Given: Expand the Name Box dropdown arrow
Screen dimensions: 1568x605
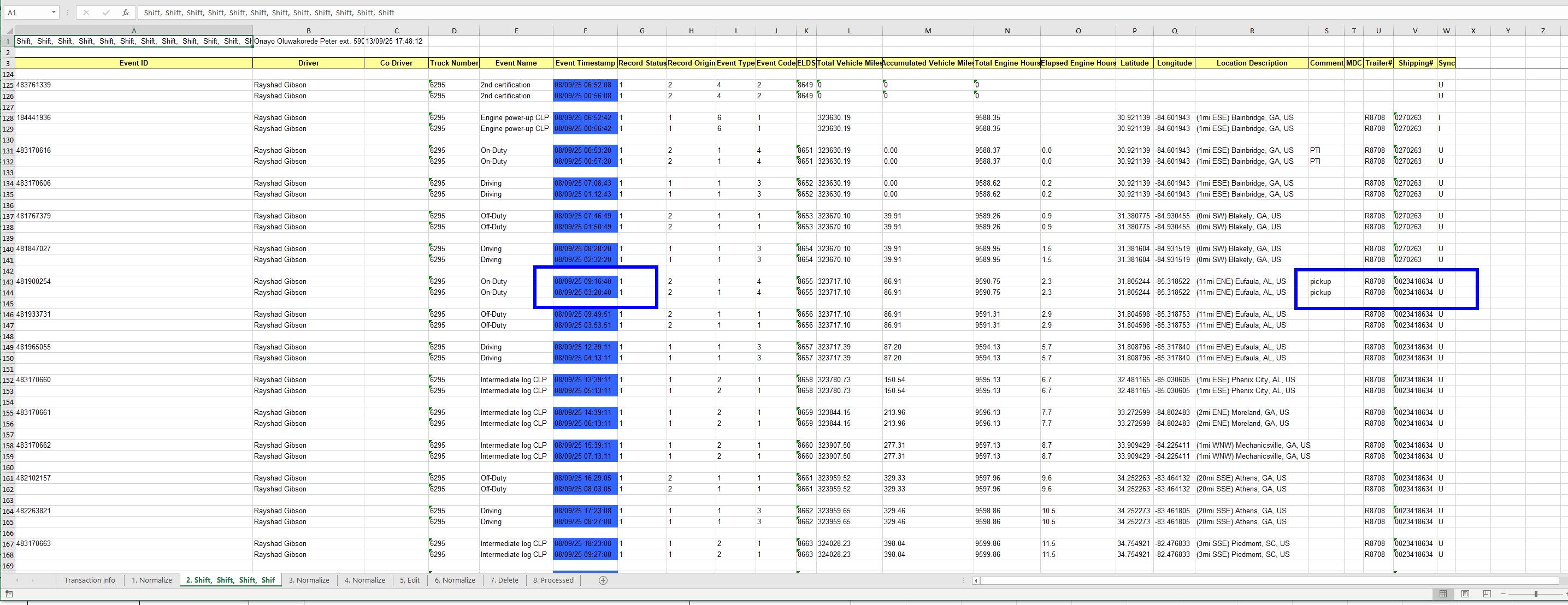Looking at the screenshot, I should (x=54, y=12).
